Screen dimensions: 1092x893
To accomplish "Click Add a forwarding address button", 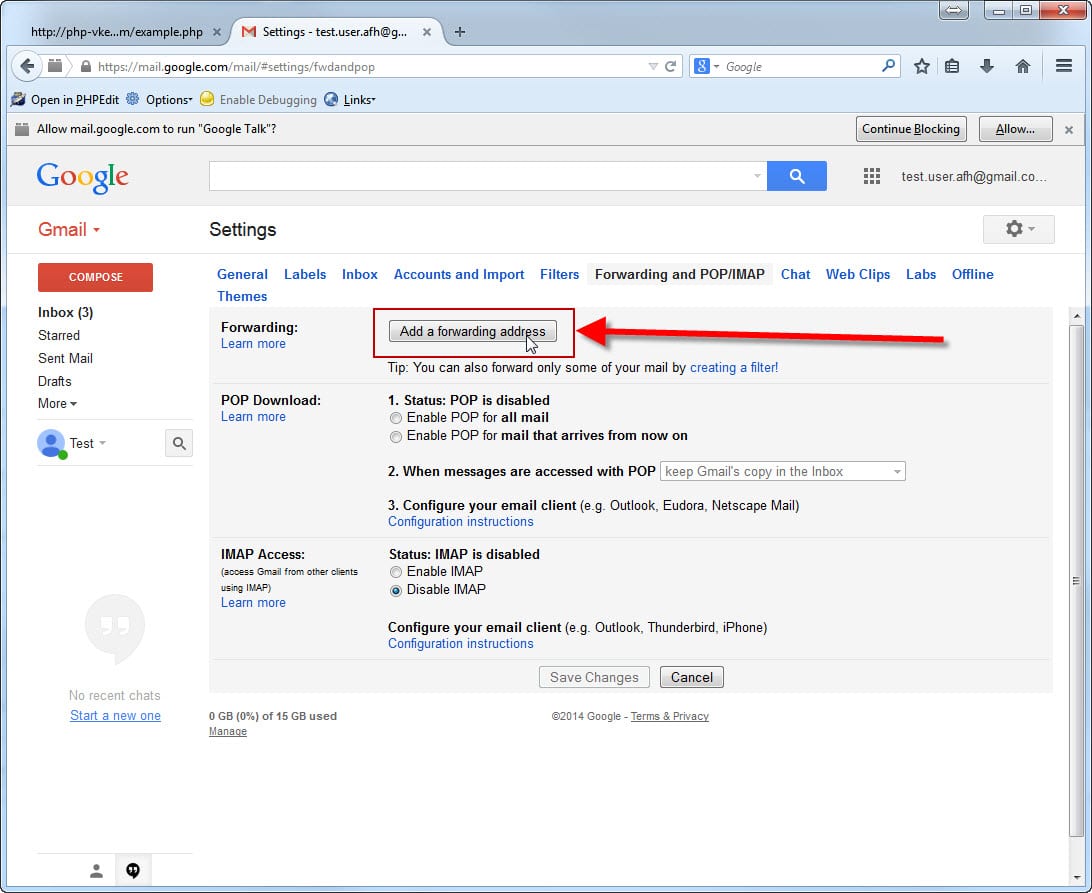I will click(x=472, y=332).
